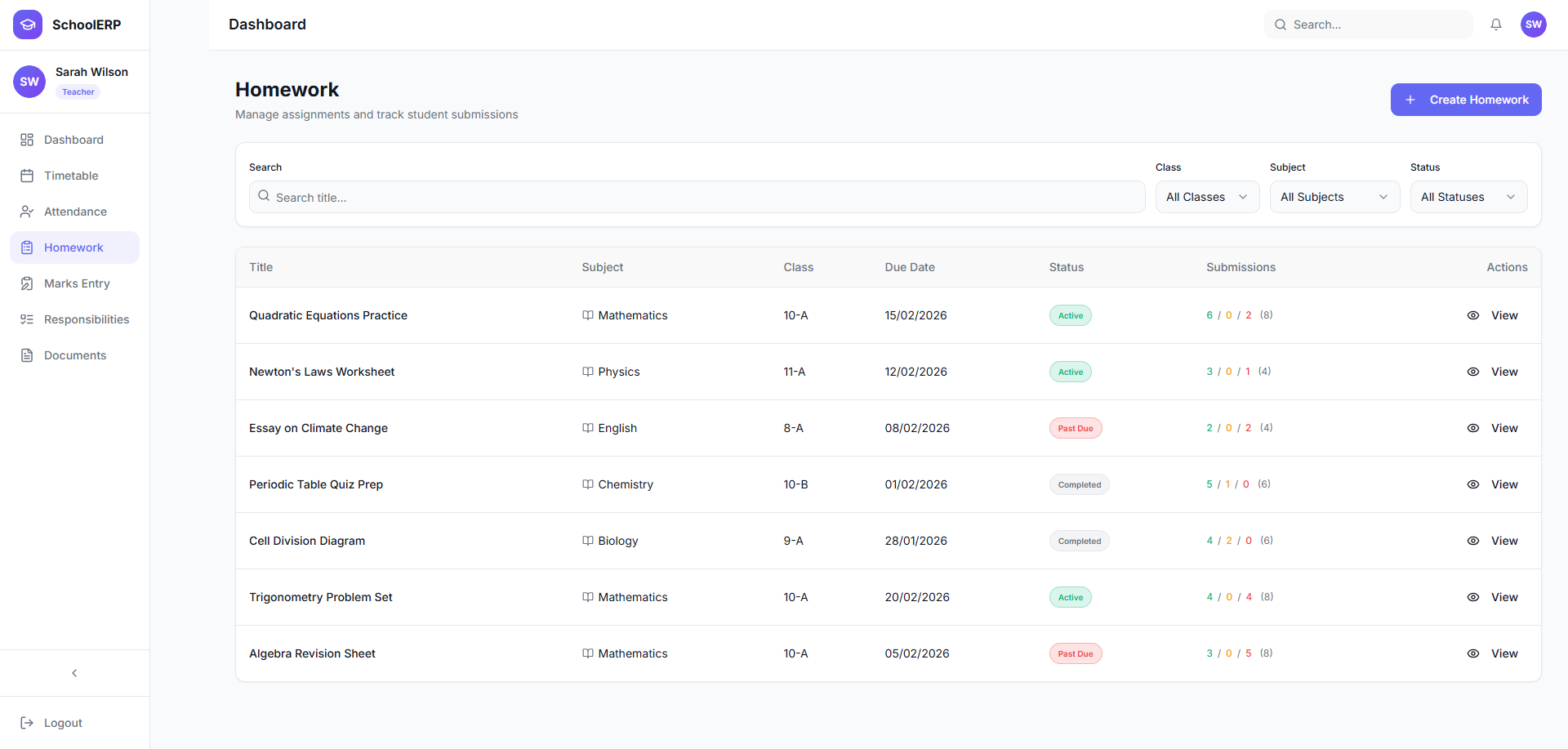
Task: Focus the top Search... field
Action: [x=1369, y=25]
